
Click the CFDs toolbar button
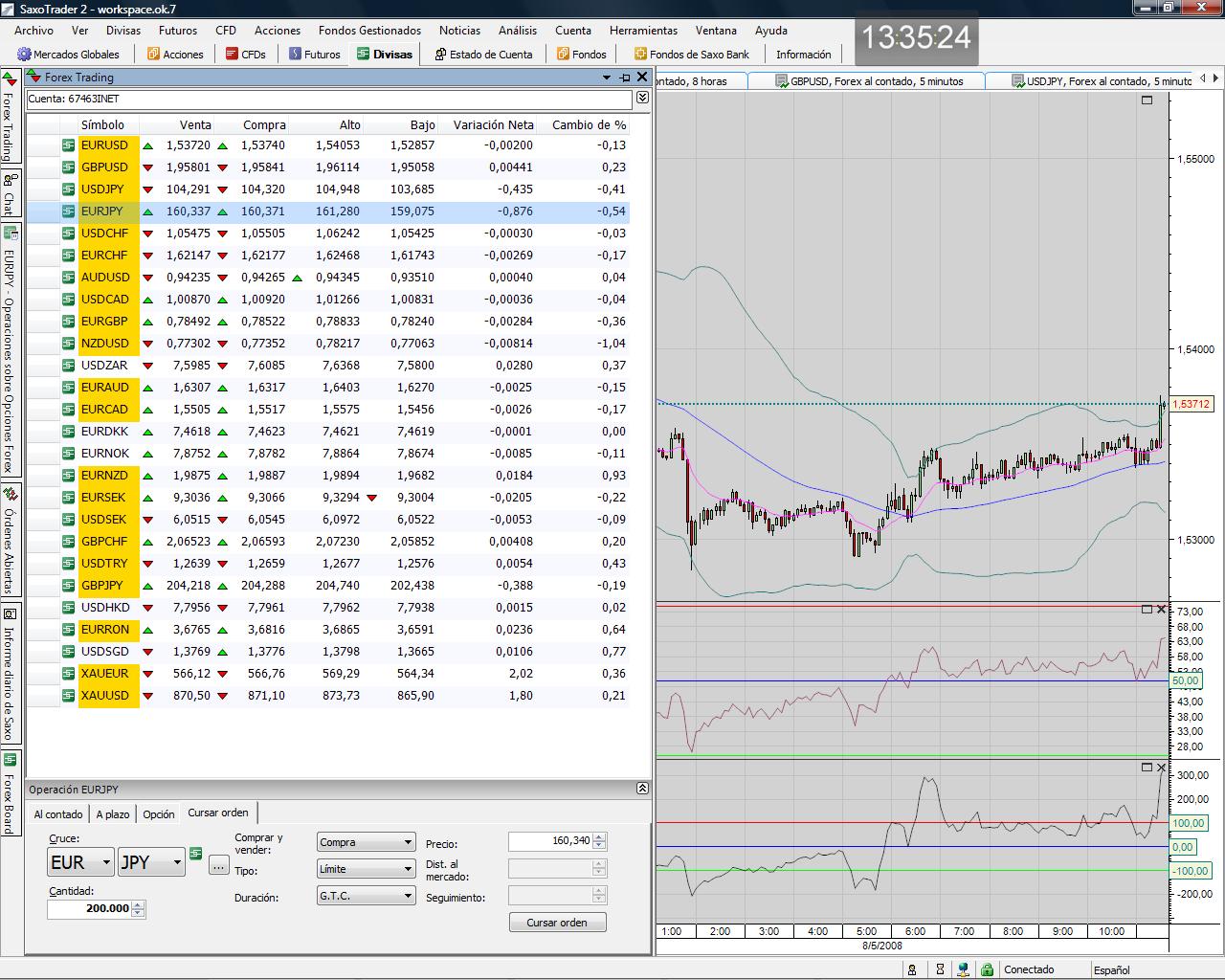click(246, 55)
